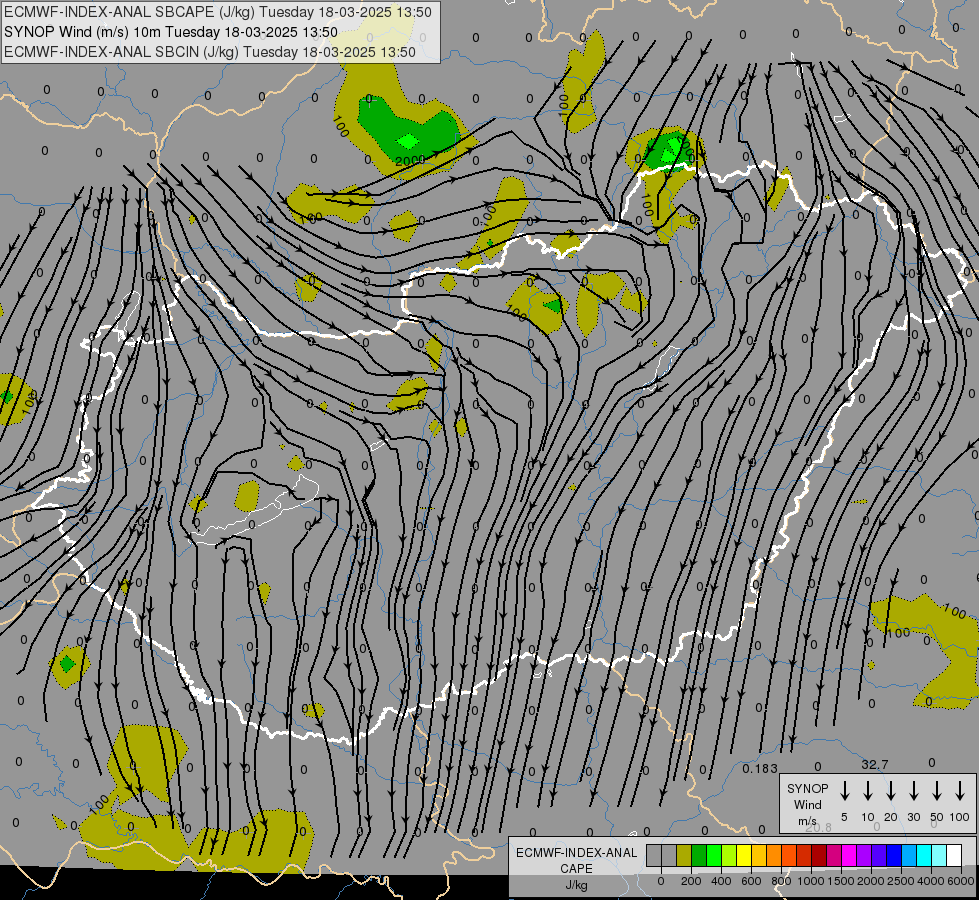Click the '600' tick on CAPE scale
Screen dimensions: 979x900
[751, 881]
